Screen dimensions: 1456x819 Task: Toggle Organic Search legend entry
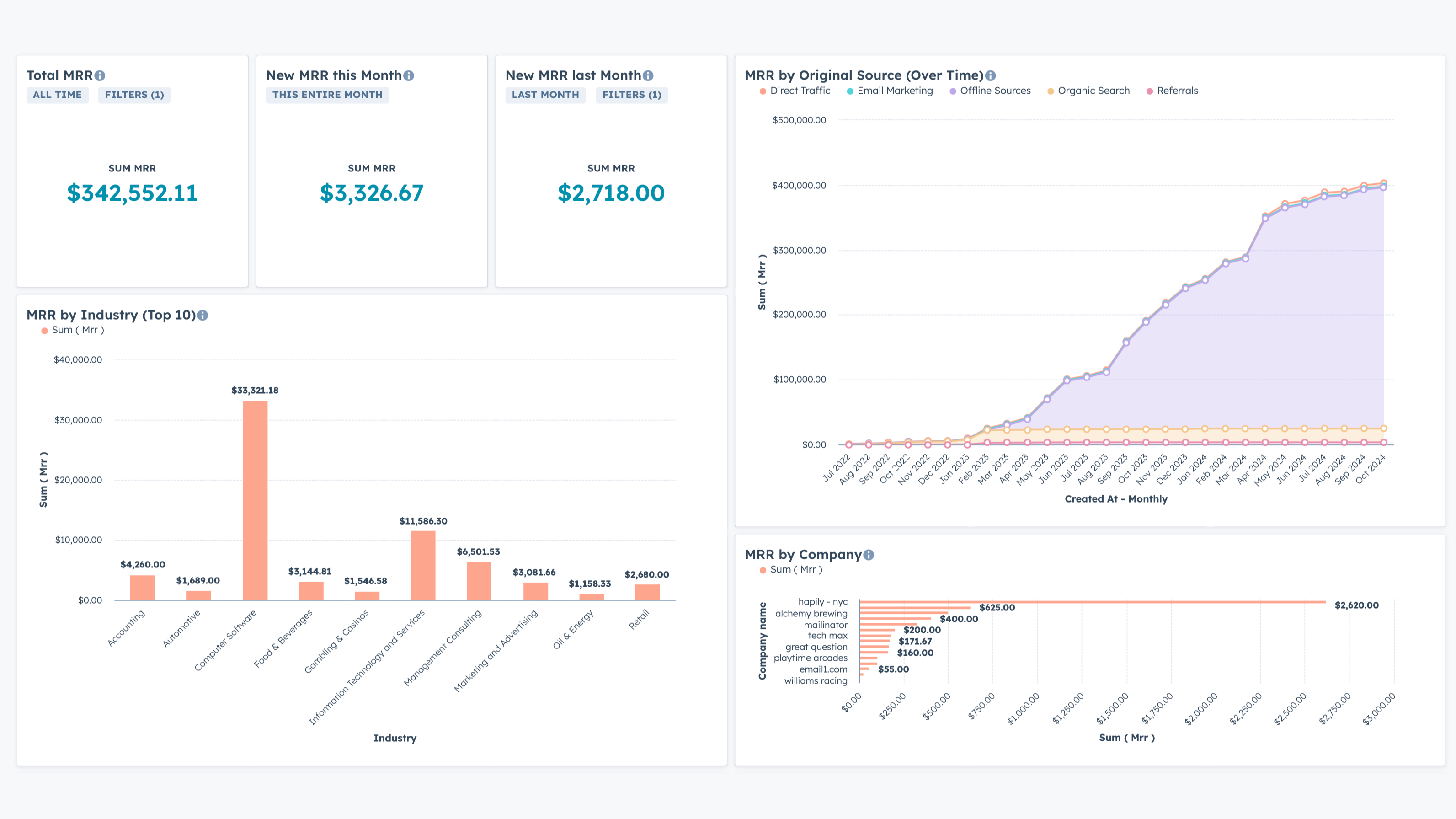pyautogui.click(x=1093, y=91)
